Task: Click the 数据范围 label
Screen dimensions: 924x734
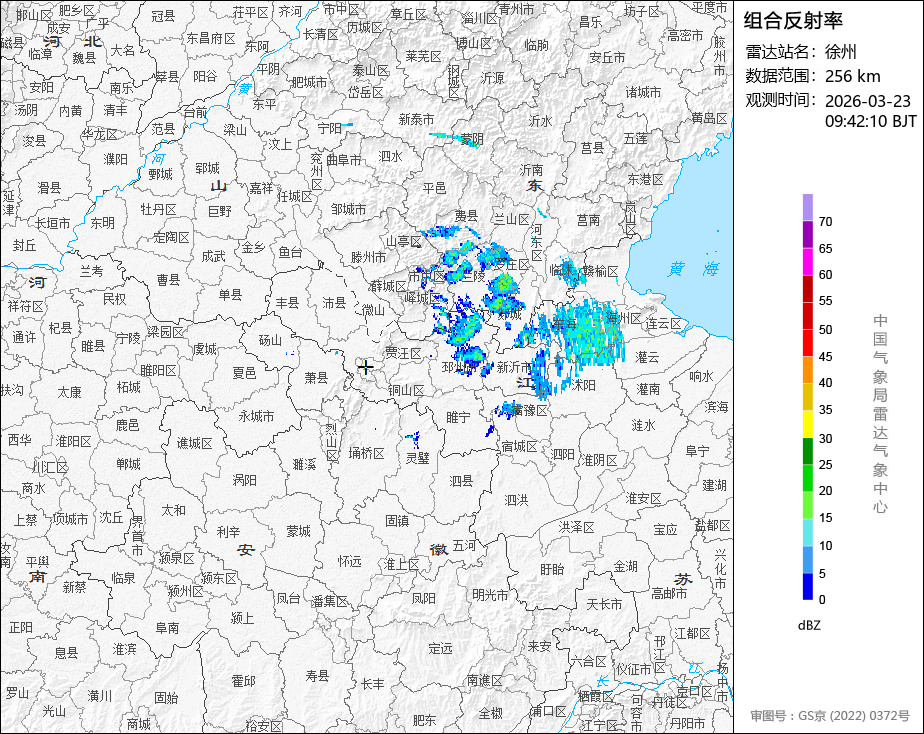Action: point(780,76)
